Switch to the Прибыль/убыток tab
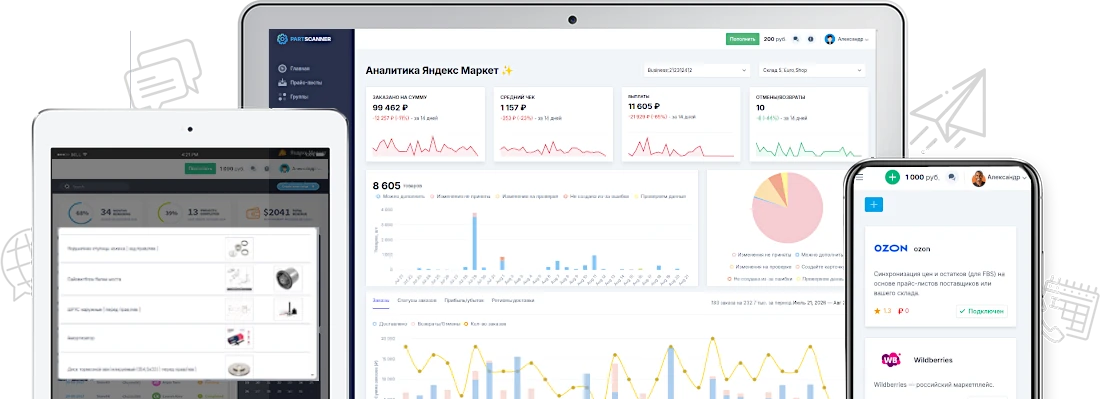 click(x=464, y=300)
